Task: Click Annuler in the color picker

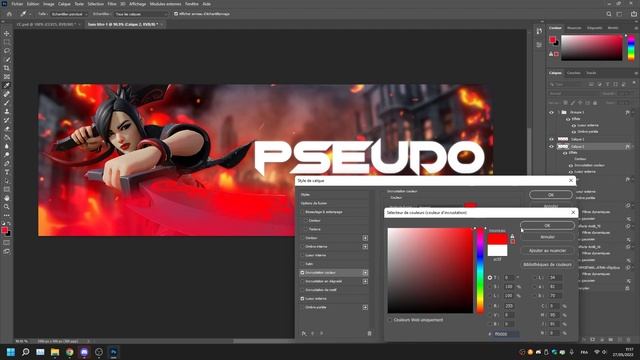Action: 547,237
